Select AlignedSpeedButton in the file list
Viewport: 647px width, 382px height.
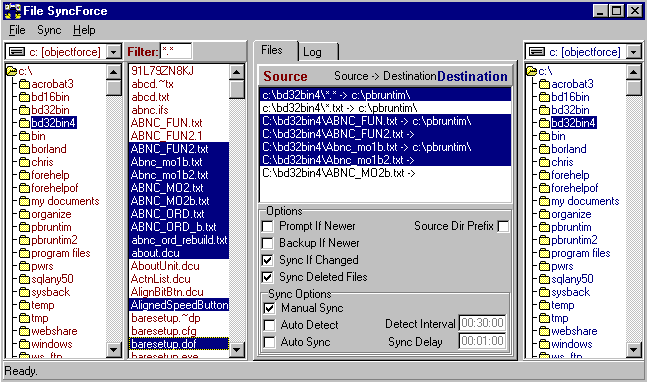(179, 305)
